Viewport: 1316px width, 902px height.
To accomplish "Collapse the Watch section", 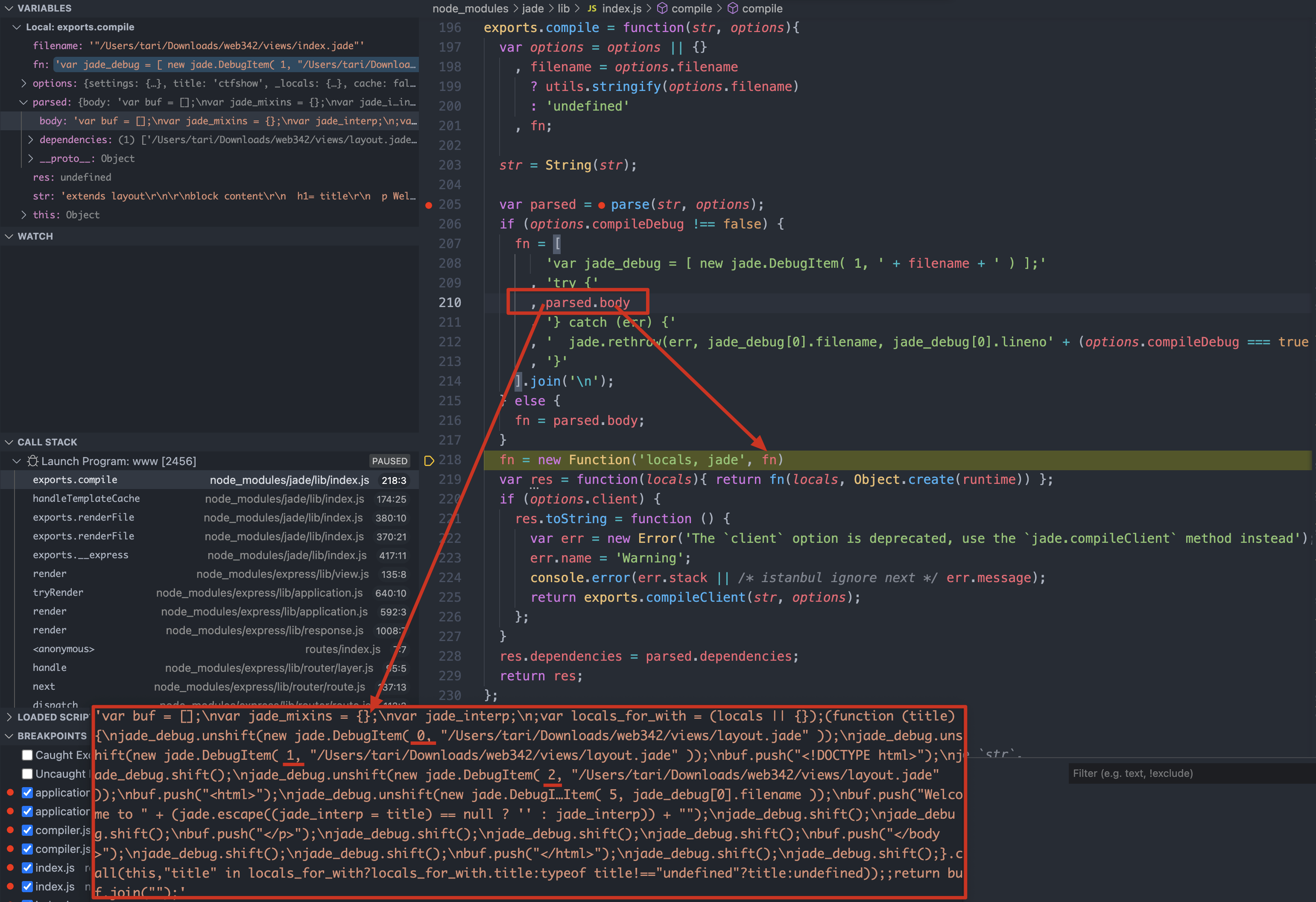I will pyautogui.click(x=9, y=236).
